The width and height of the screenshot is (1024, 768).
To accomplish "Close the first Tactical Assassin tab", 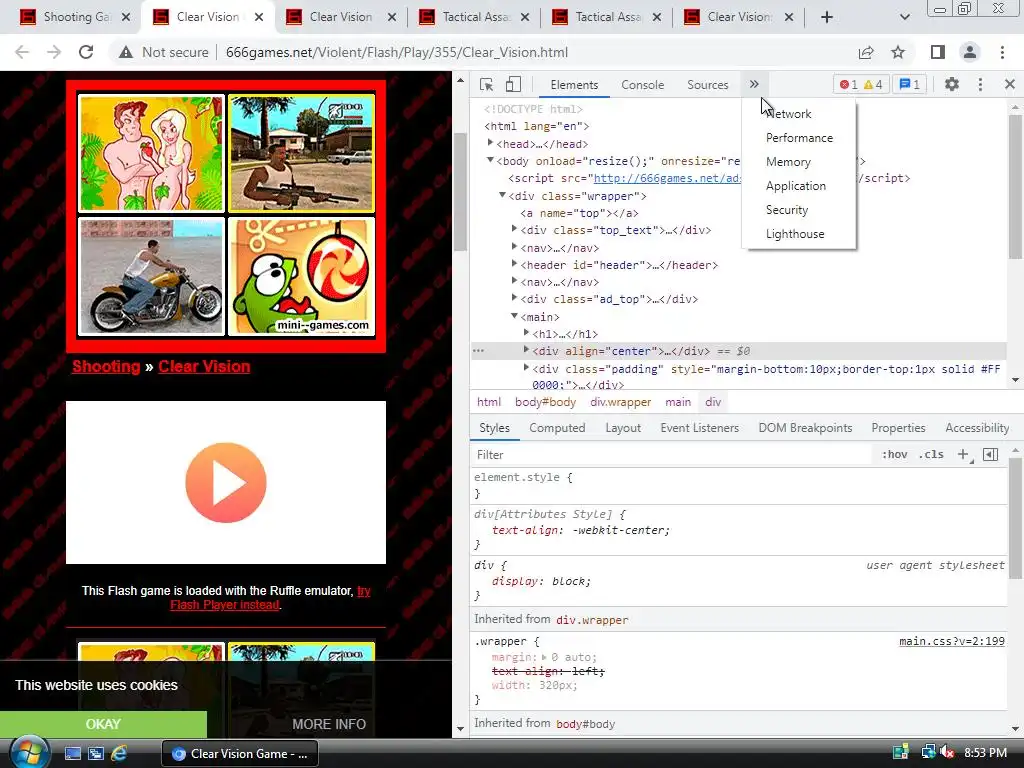I will [525, 17].
